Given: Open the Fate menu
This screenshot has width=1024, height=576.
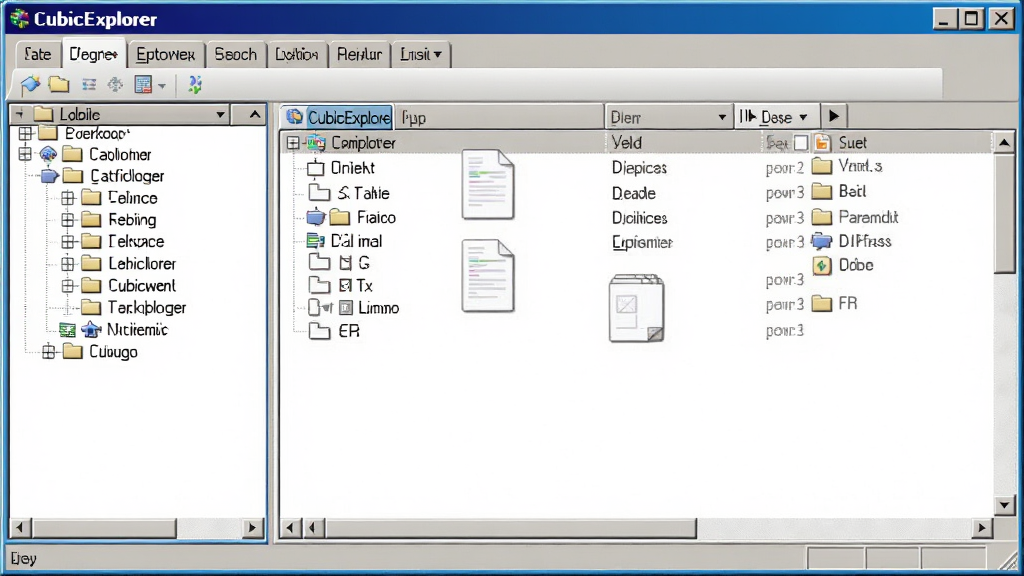Looking at the screenshot, I should point(37,54).
